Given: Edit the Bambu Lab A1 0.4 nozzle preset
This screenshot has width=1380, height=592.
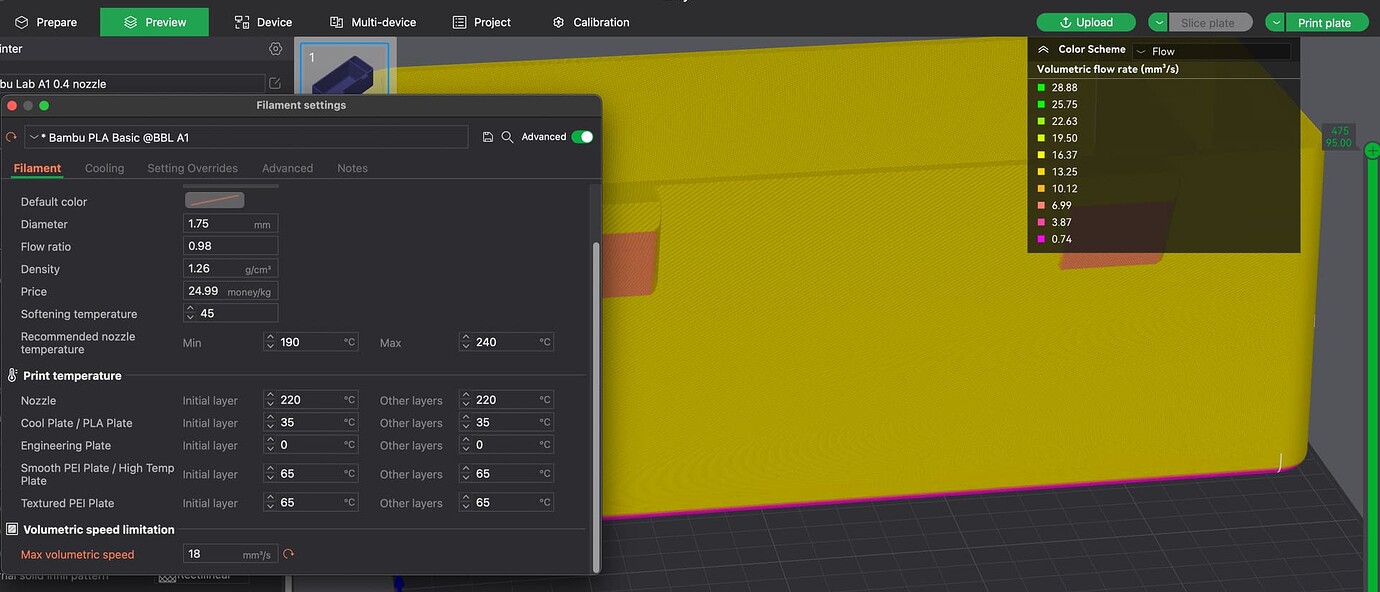Looking at the screenshot, I should (275, 83).
